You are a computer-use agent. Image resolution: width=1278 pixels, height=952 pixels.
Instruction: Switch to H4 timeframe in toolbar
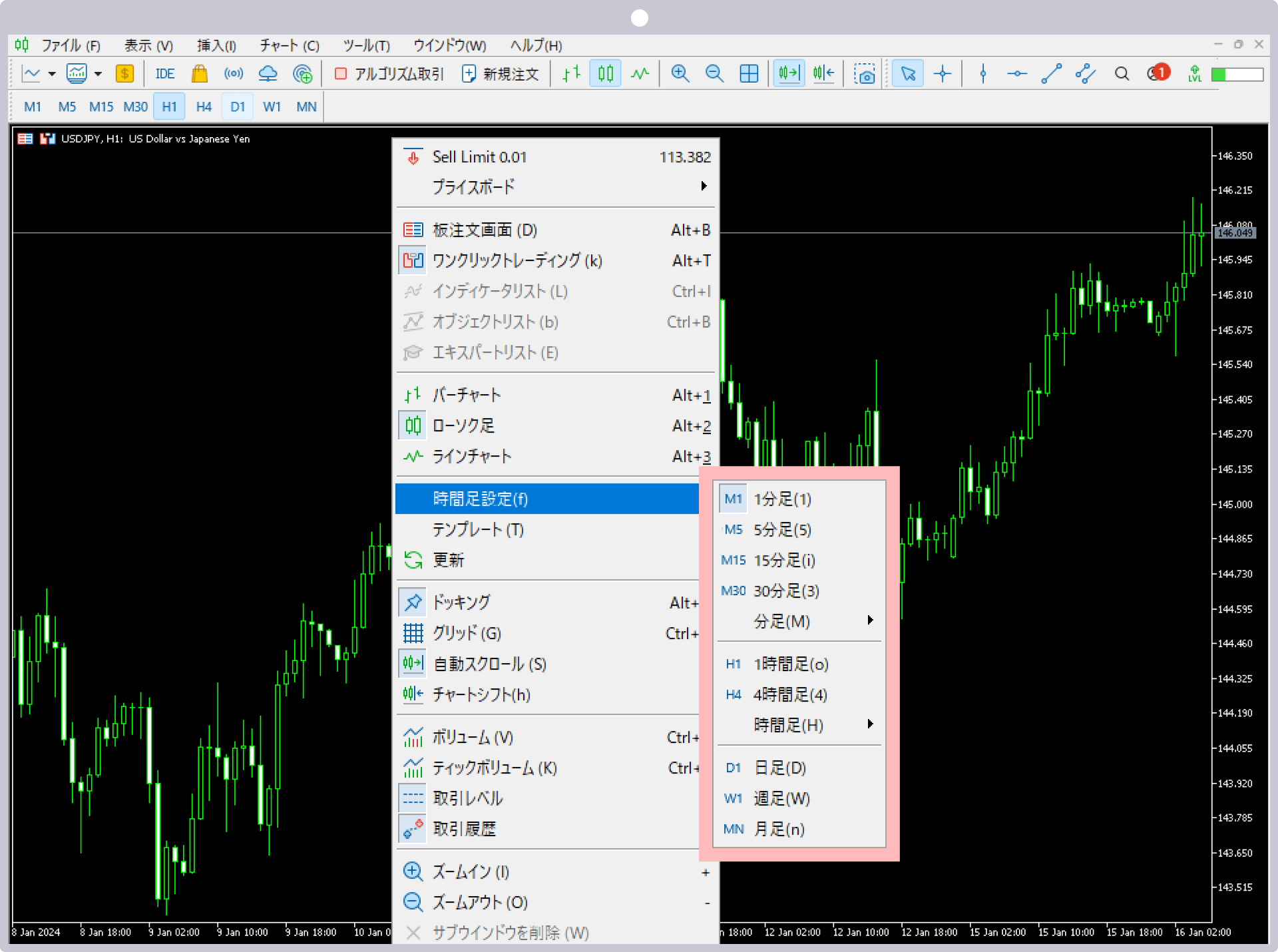point(204,107)
